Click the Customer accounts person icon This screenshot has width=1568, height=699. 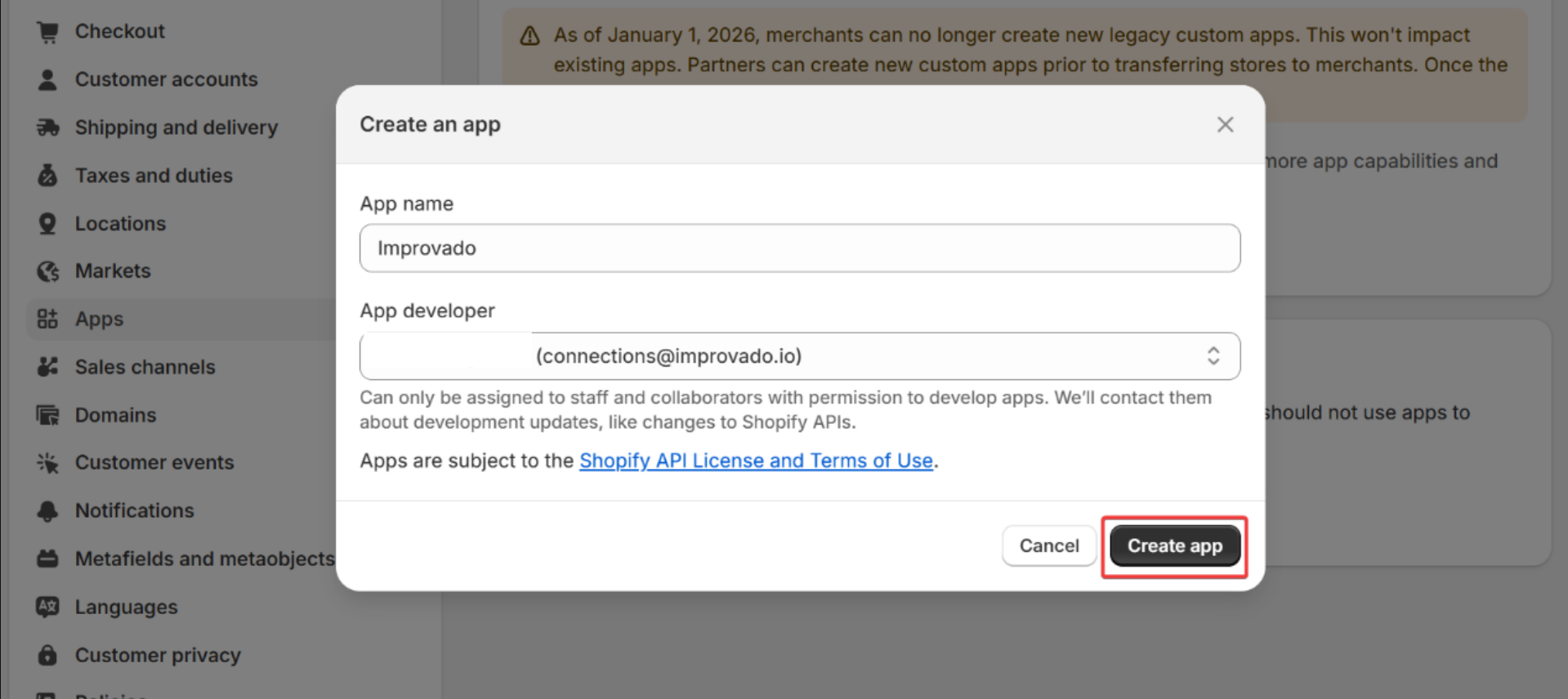[47, 80]
